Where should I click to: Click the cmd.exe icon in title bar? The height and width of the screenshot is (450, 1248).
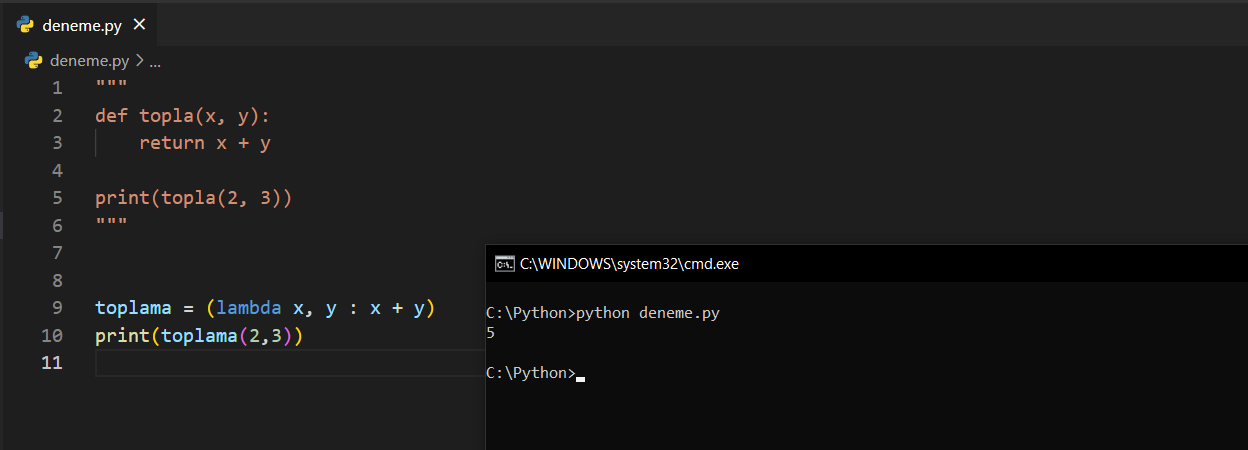505,264
